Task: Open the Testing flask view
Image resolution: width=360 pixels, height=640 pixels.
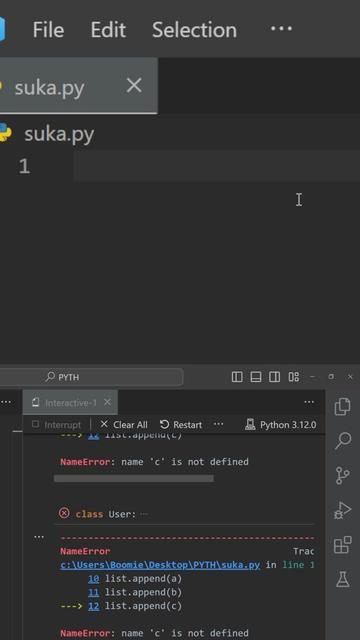Action: (x=343, y=579)
